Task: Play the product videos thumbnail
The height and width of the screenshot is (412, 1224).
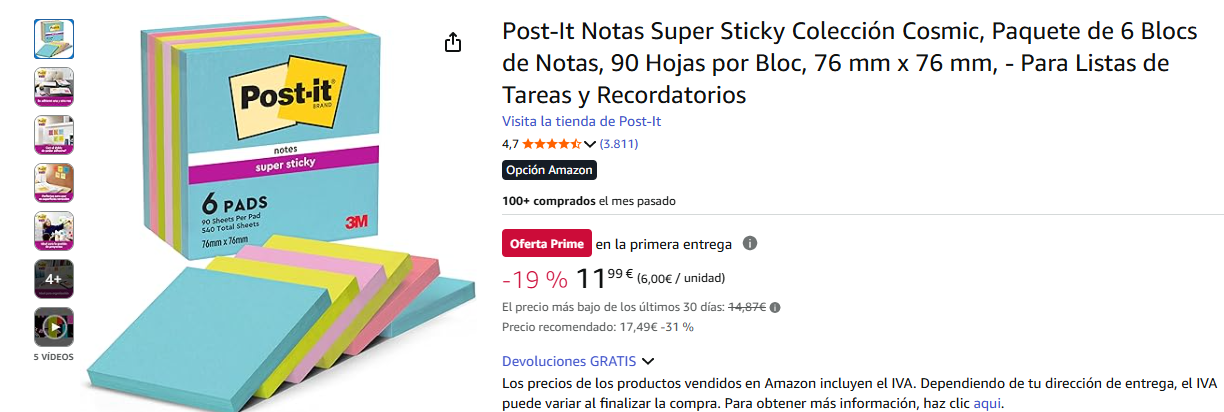Action: 54,326
